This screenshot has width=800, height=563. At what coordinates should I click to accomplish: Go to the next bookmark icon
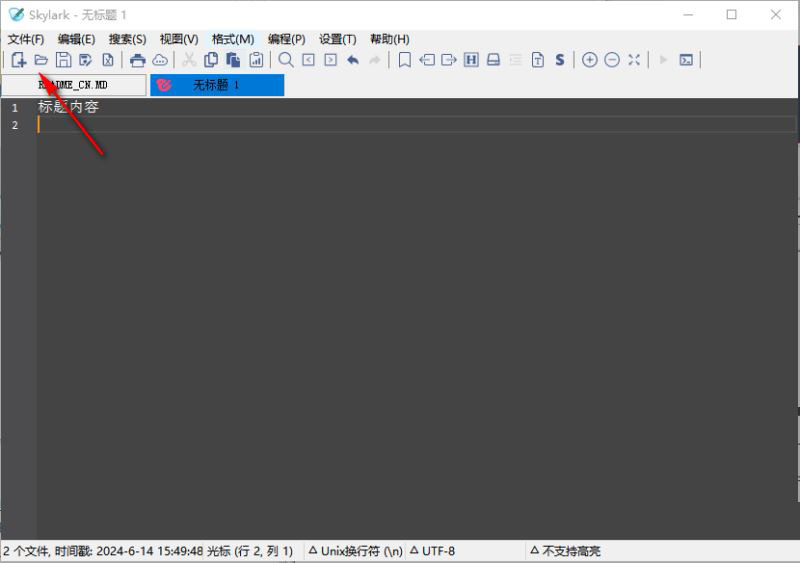pos(448,60)
